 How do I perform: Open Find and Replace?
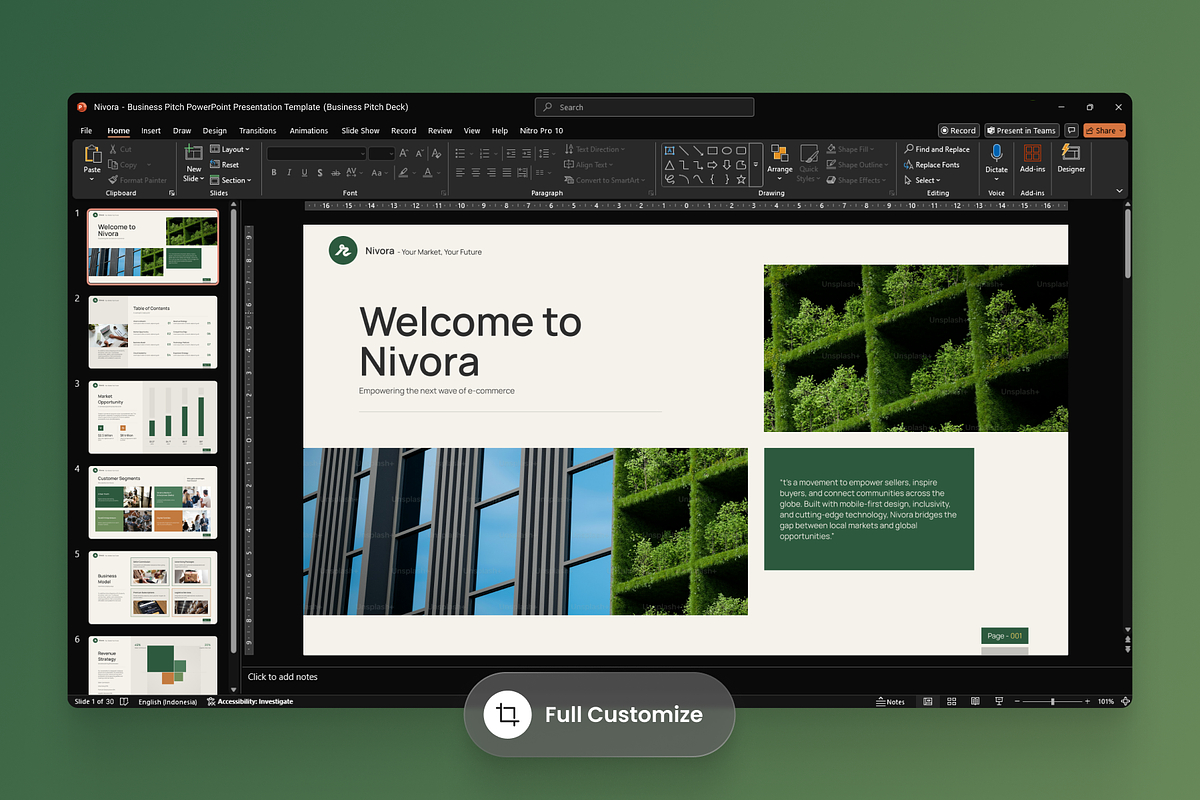tap(936, 149)
